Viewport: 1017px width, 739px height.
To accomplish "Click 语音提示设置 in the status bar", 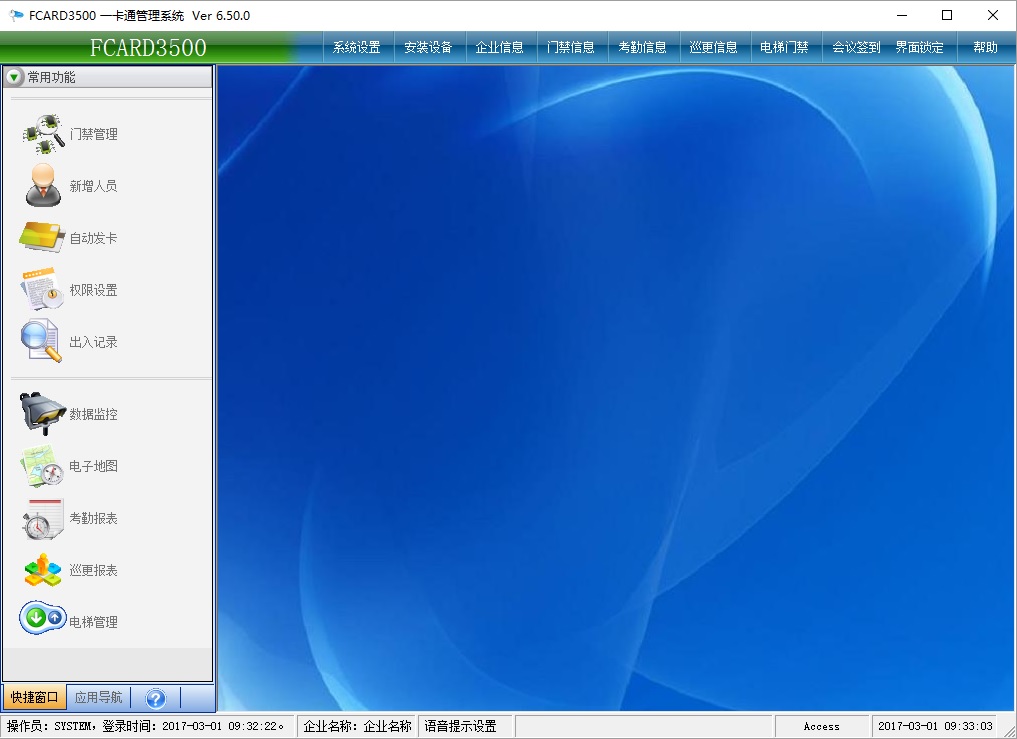I will tap(461, 726).
